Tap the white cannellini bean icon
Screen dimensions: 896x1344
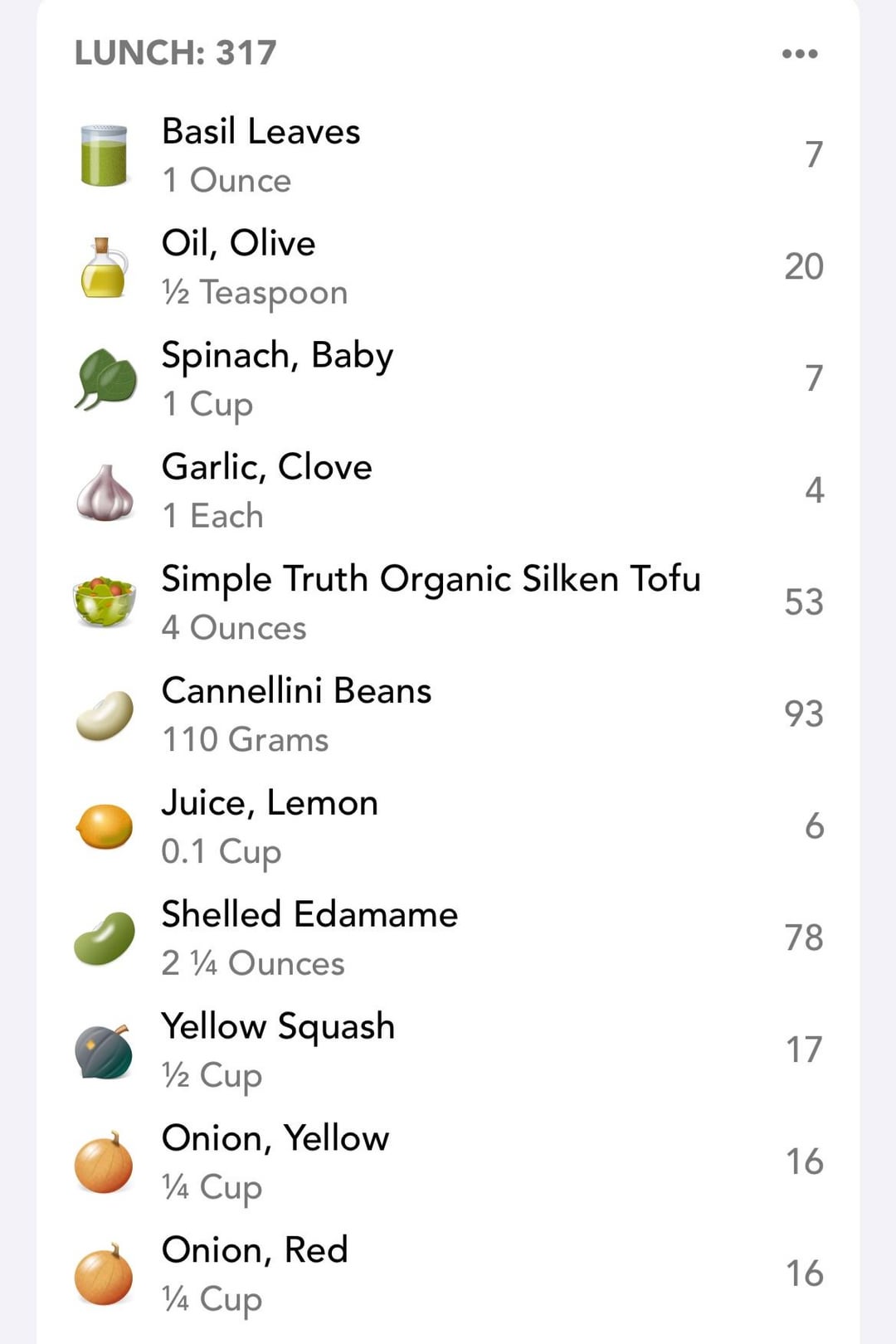[x=104, y=715]
